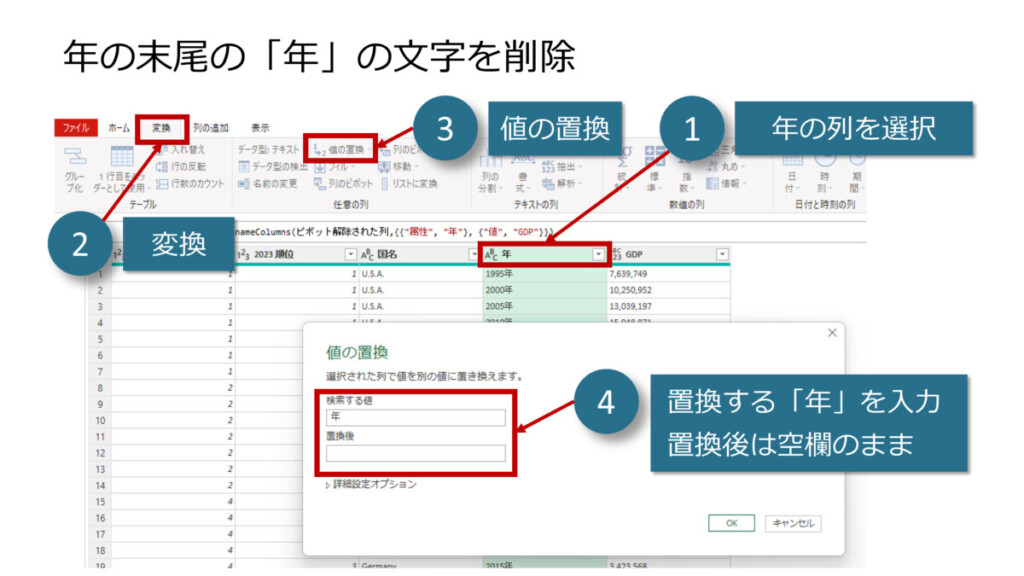1024x576 pixels.
Task: Close the 値の置換 dialog with X
Action: 832,333
